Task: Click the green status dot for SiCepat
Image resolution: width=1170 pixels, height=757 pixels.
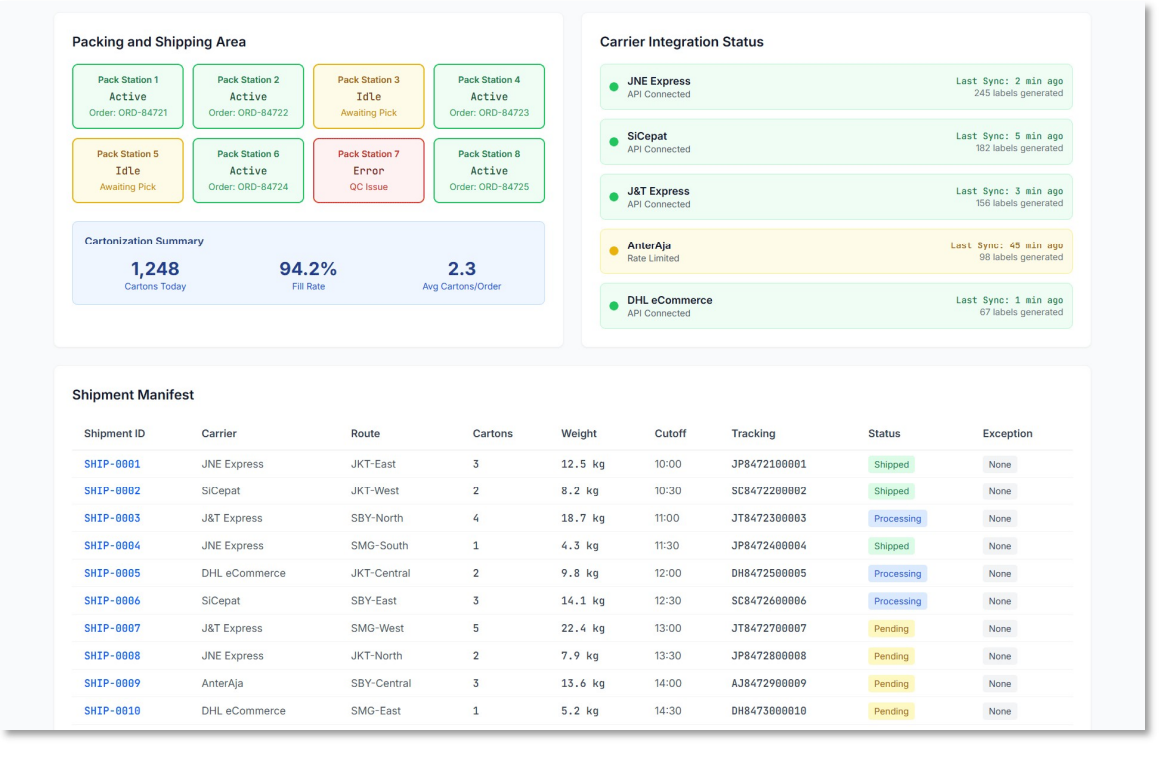Action: pyautogui.click(x=613, y=142)
